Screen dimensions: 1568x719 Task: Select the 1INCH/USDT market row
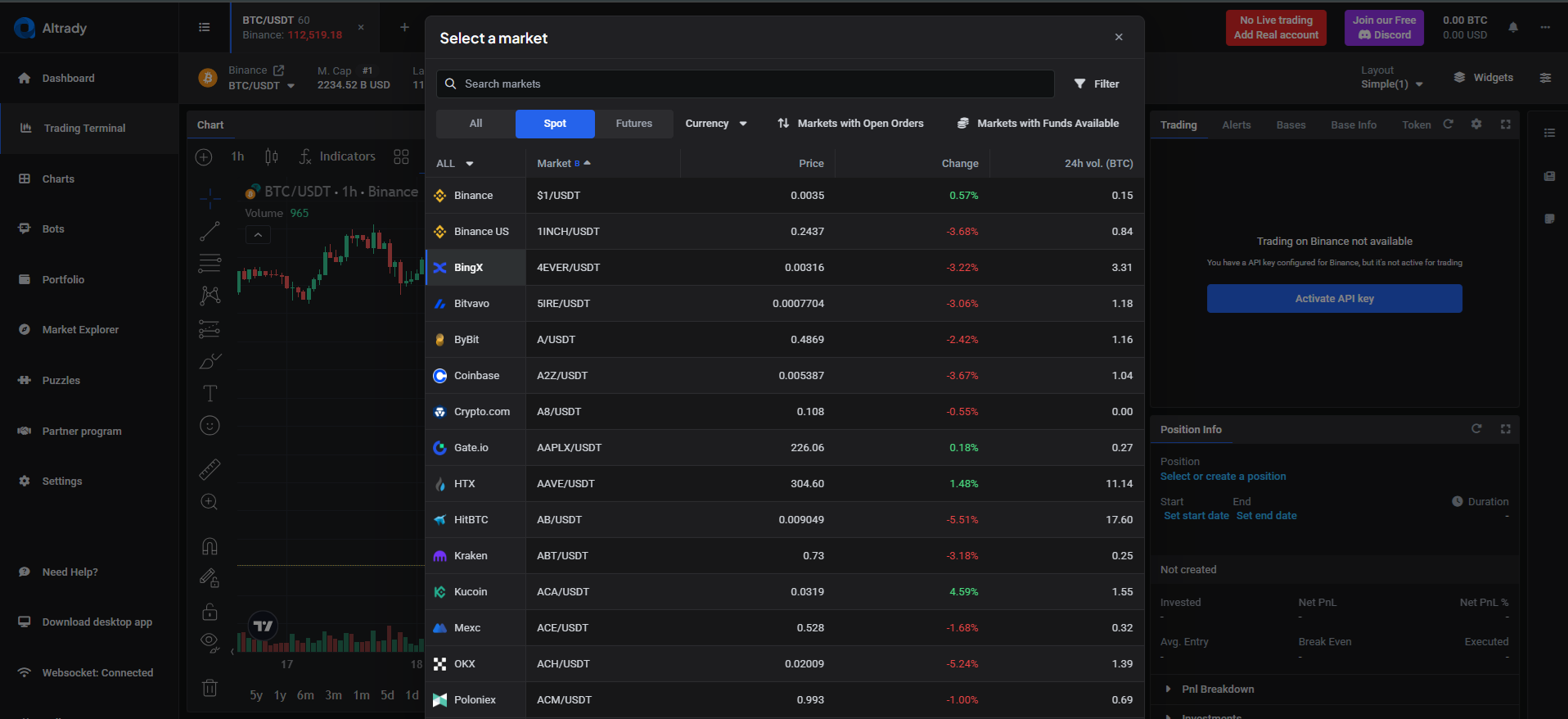tap(835, 232)
